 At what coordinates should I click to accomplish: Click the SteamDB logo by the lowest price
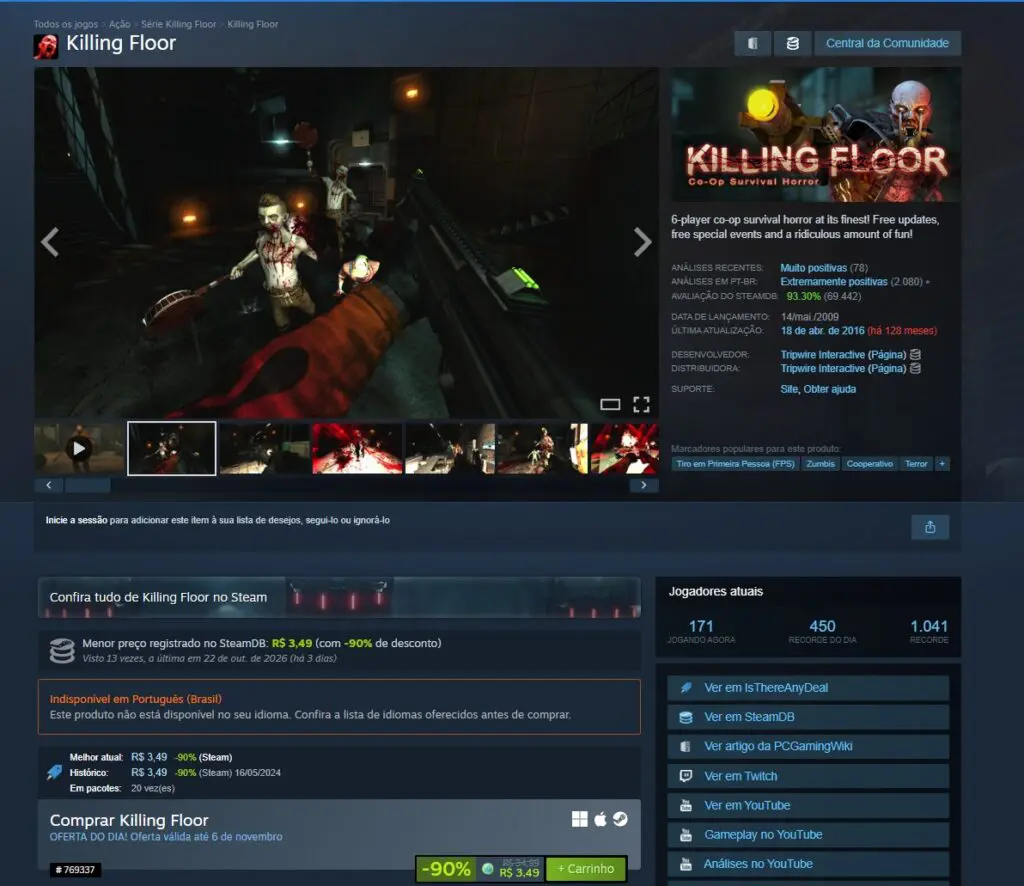tap(62, 651)
